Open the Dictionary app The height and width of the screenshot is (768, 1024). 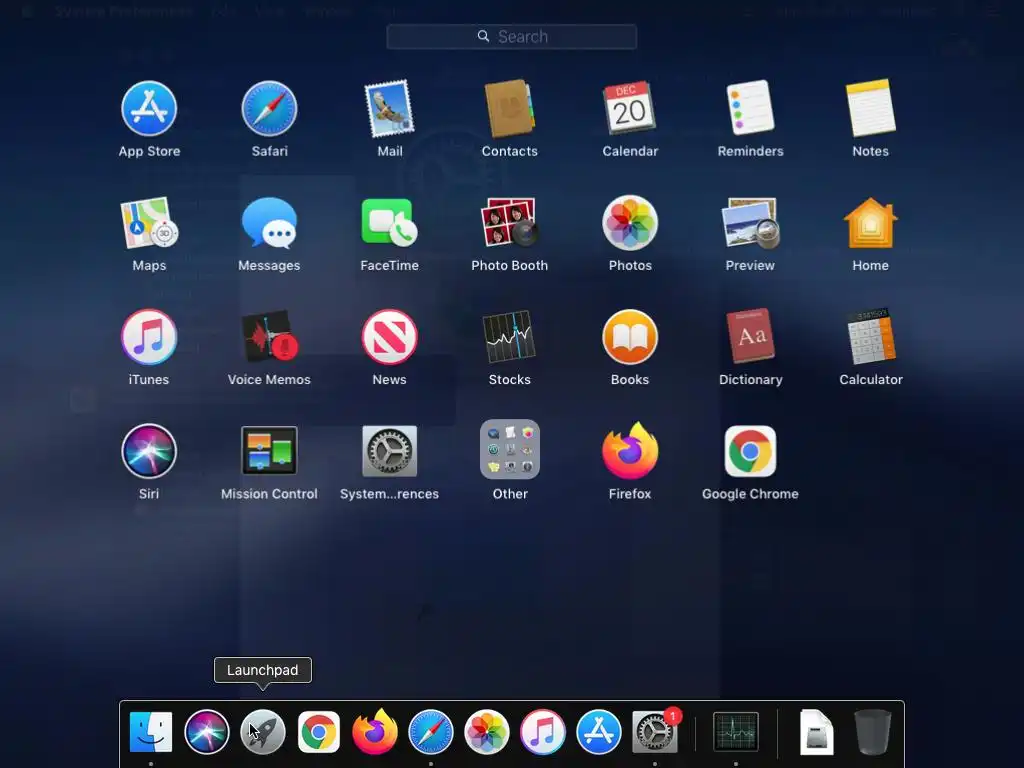750,337
